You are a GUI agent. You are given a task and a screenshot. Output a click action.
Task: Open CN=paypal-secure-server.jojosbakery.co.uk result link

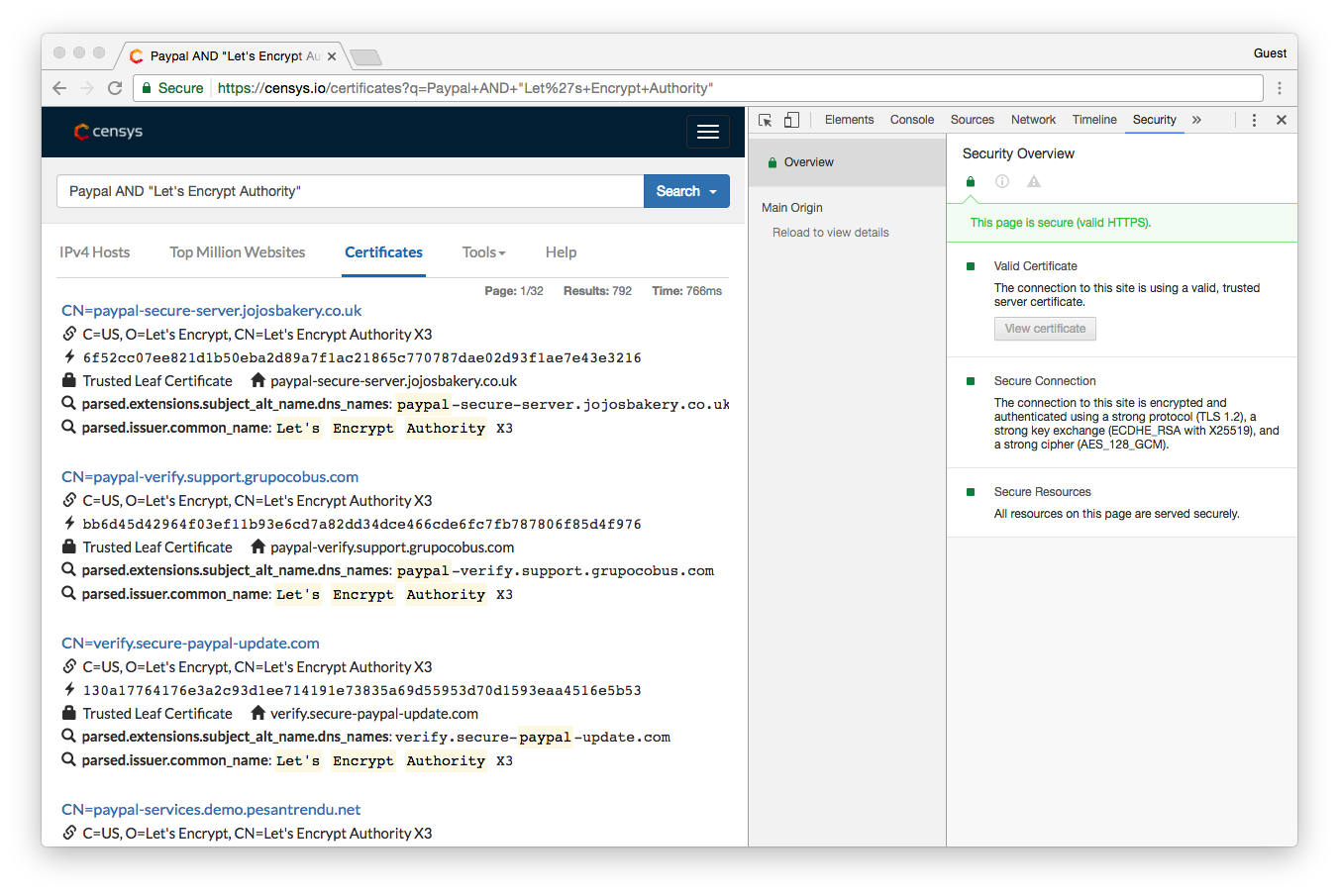212,310
